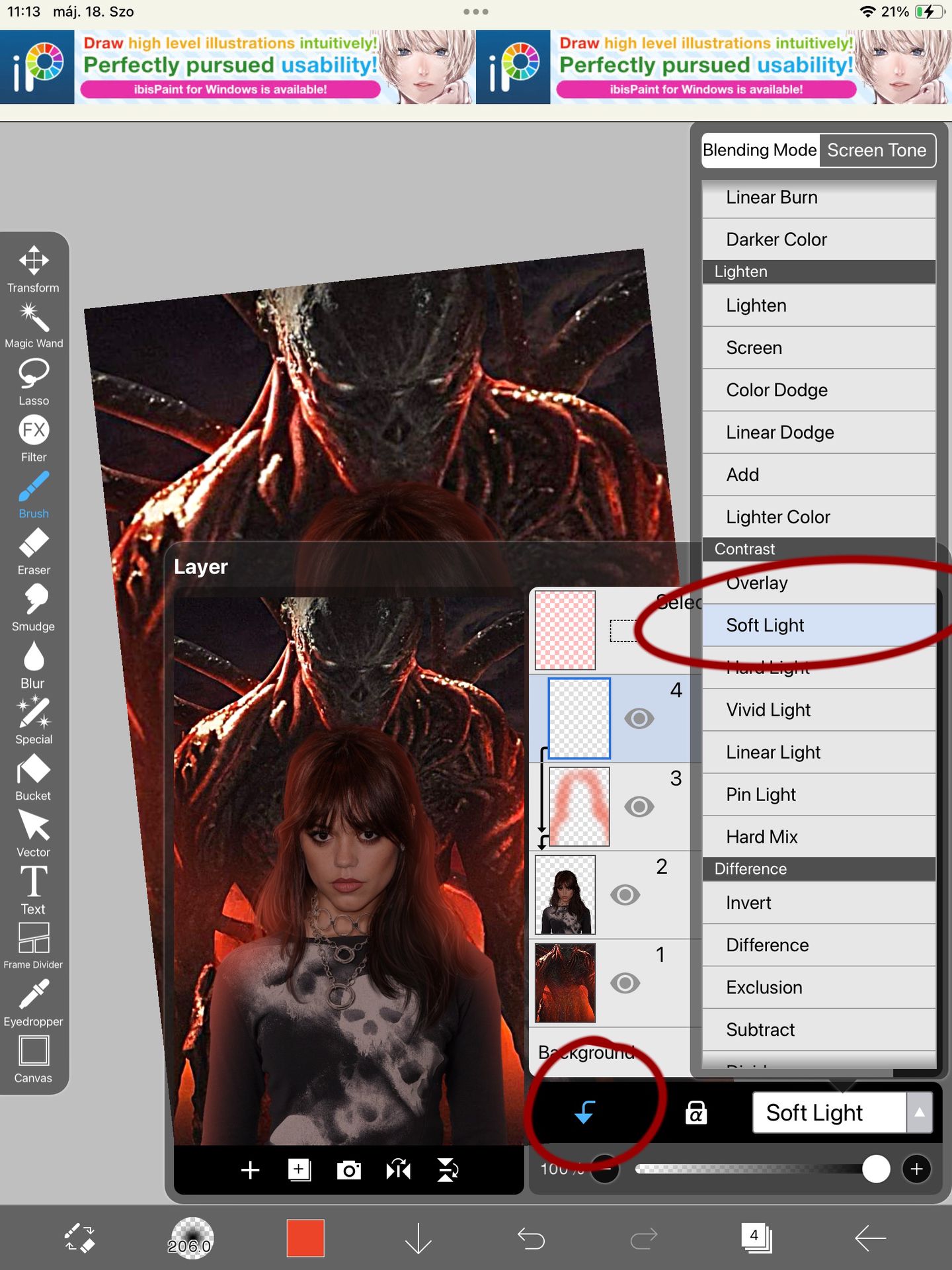Select the Magic Wand tool
Viewport: 952px width, 1270px height.
coord(34,325)
